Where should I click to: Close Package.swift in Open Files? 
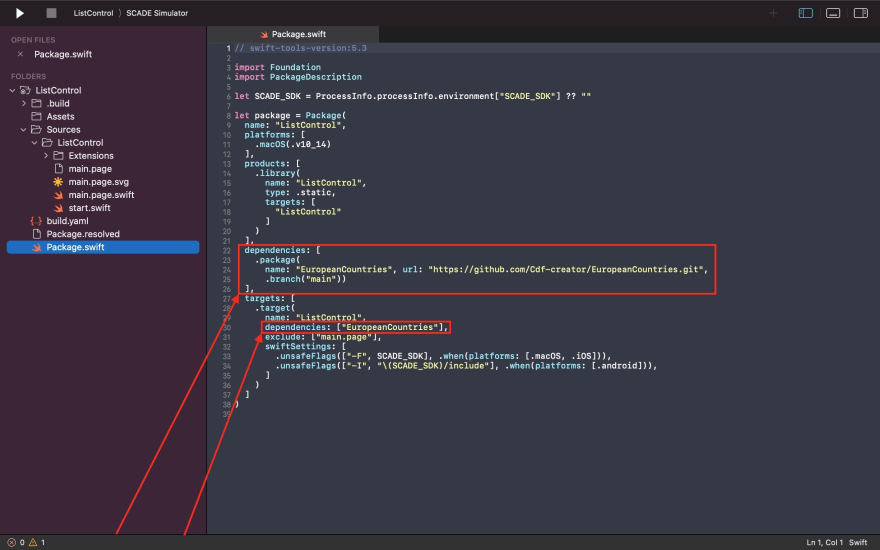coord(20,54)
